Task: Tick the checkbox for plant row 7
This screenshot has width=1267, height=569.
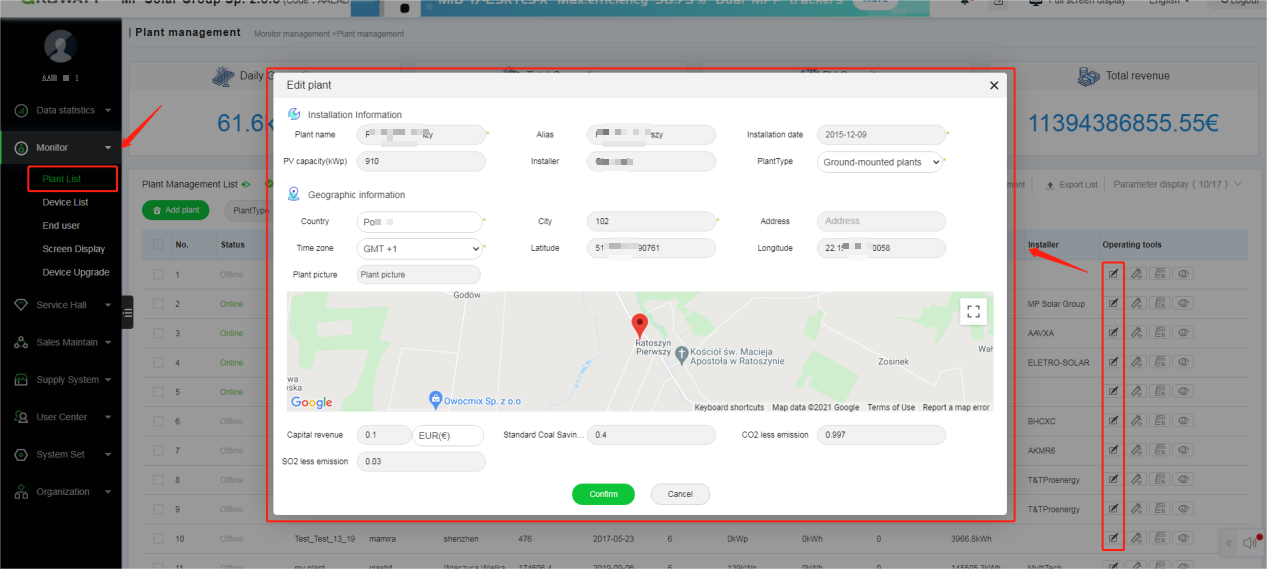Action: (x=158, y=450)
